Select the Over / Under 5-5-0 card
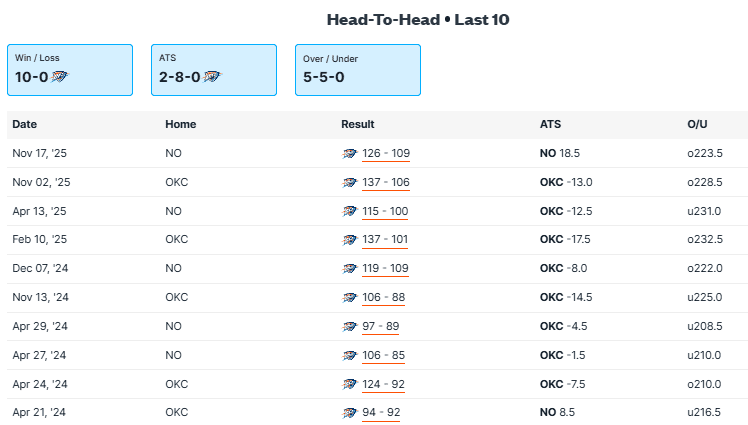The height and width of the screenshot is (425, 748). click(357, 69)
